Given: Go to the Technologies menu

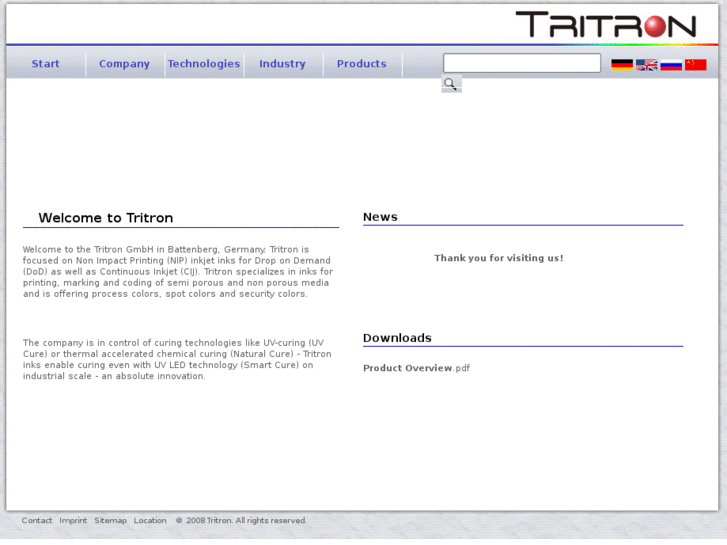Looking at the screenshot, I should pyautogui.click(x=204, y=64).
